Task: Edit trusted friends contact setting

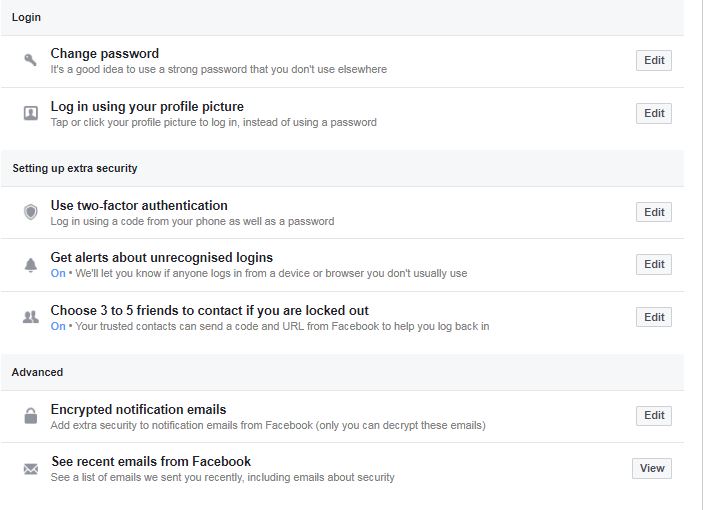Action: [654, 317]
